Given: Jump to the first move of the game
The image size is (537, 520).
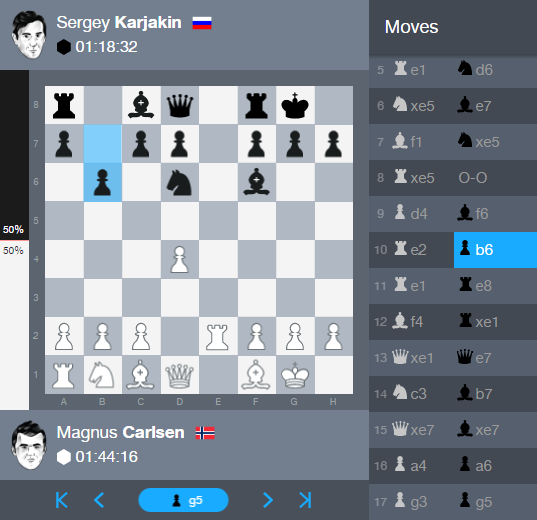Looking at the screenshot, I should [62, 500].
